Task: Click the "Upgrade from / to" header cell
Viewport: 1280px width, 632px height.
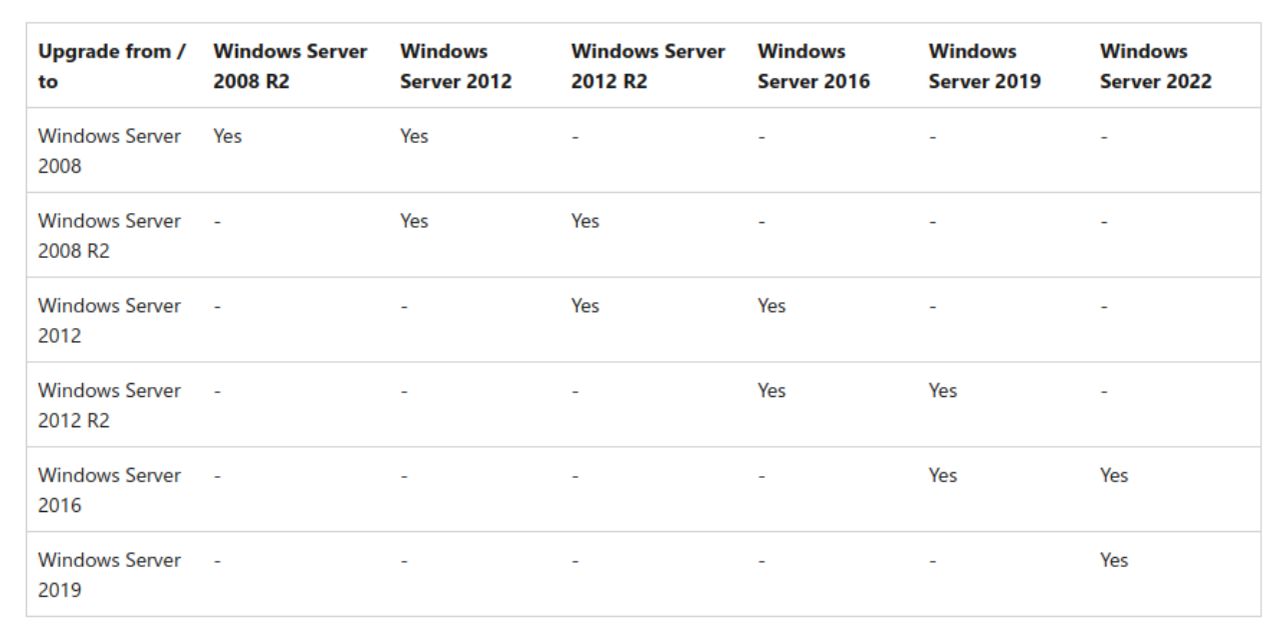Action: click(x=111, y=66)
